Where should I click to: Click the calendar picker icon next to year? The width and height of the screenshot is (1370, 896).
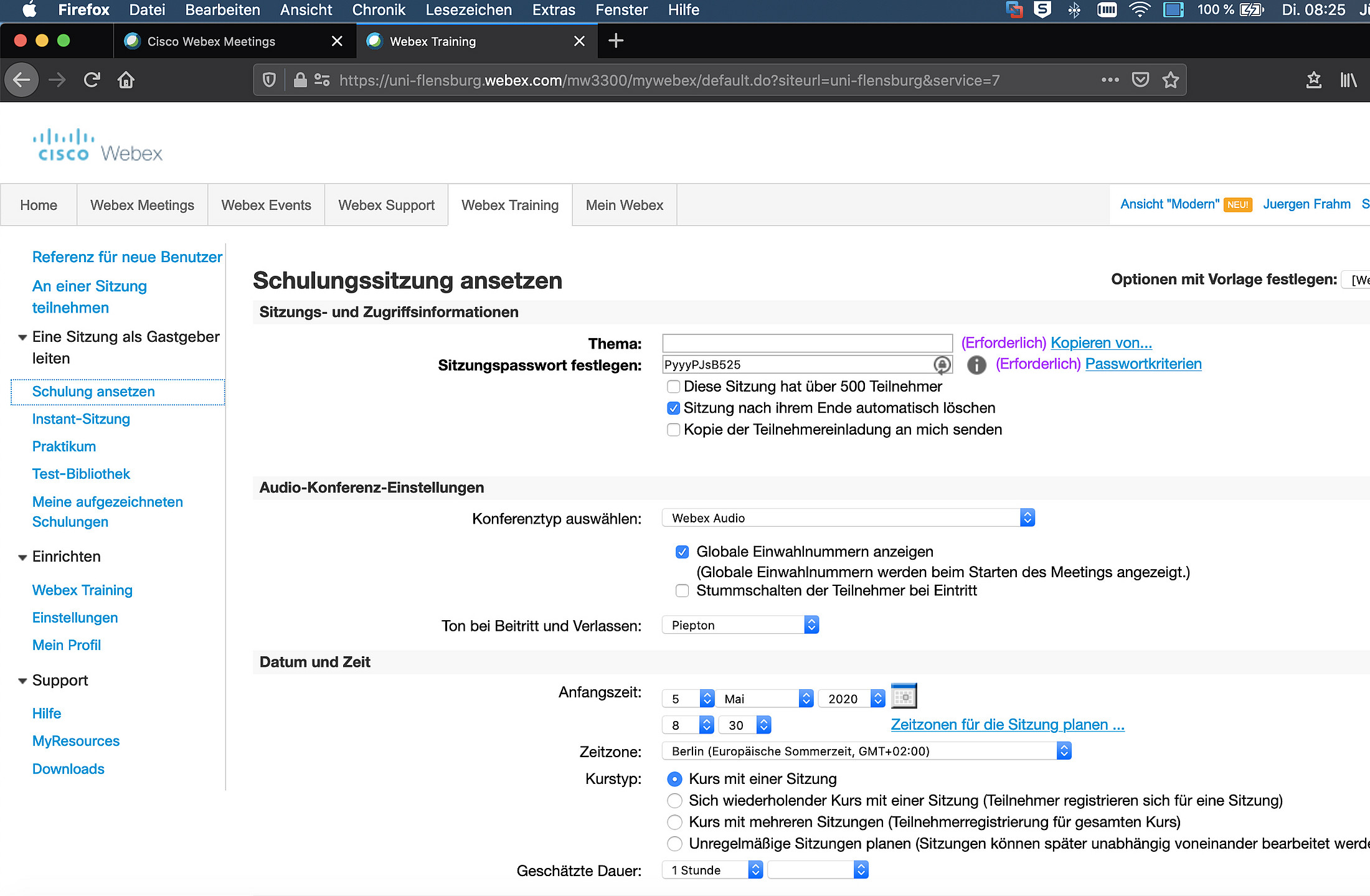[904, 696]
